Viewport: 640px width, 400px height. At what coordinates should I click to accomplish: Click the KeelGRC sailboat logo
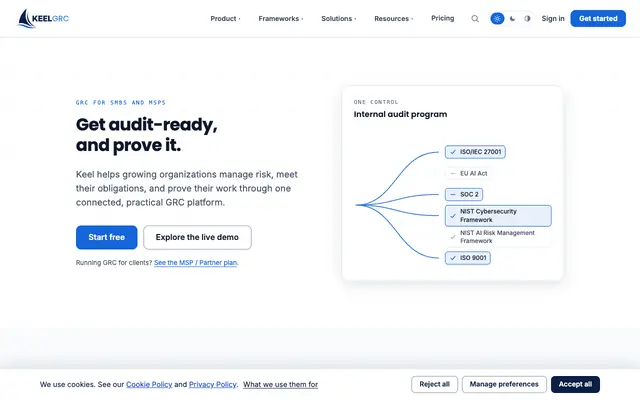click(x=43, y=18)
